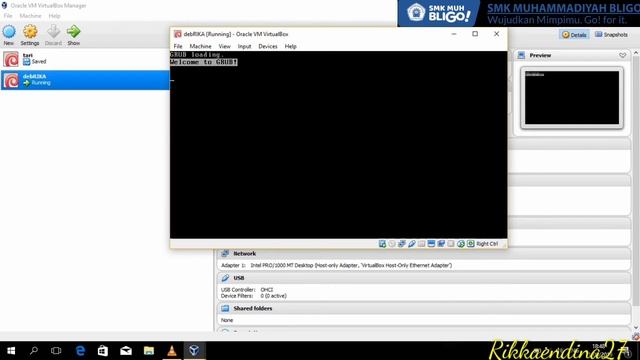Click the USB section plug icon
This screenshot has width=640, height=360.
[225, 278]
